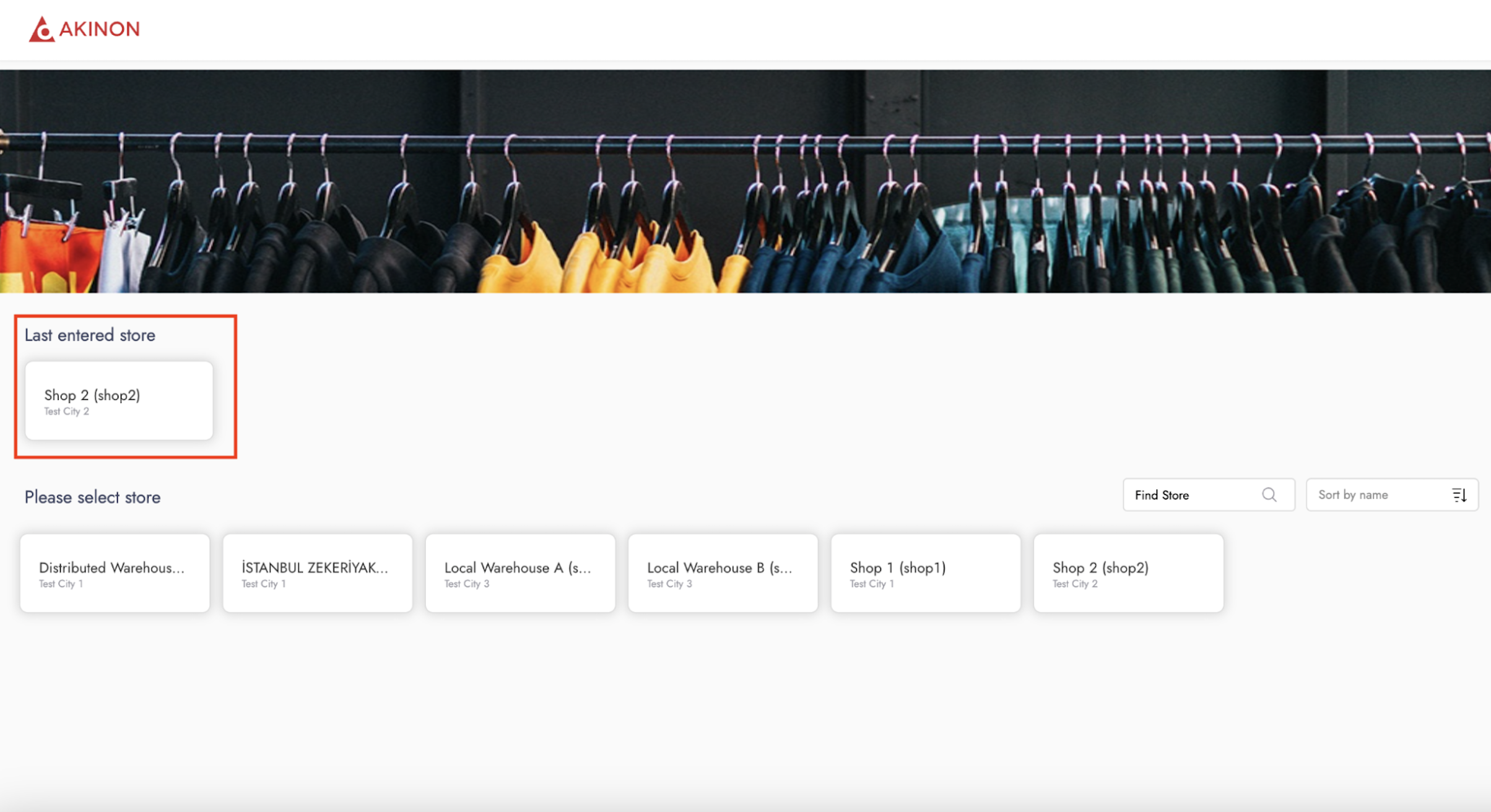
Task: Focus the Find Store search field
Action: [1189, 495]
